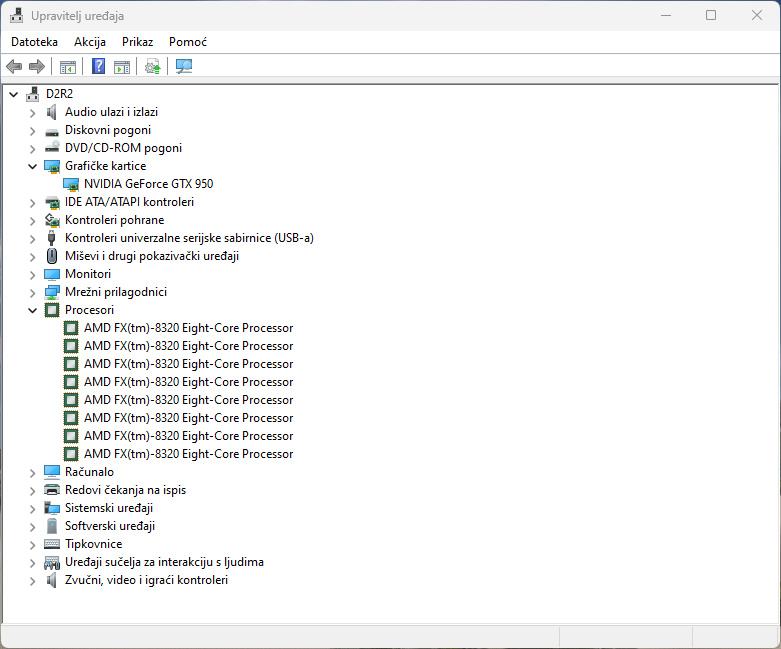Viewport: 781px width, 649px height.
Task: Select Kontroleri univerzalne serijske sabirnice (USB-a) label
Action: point(189,238)
